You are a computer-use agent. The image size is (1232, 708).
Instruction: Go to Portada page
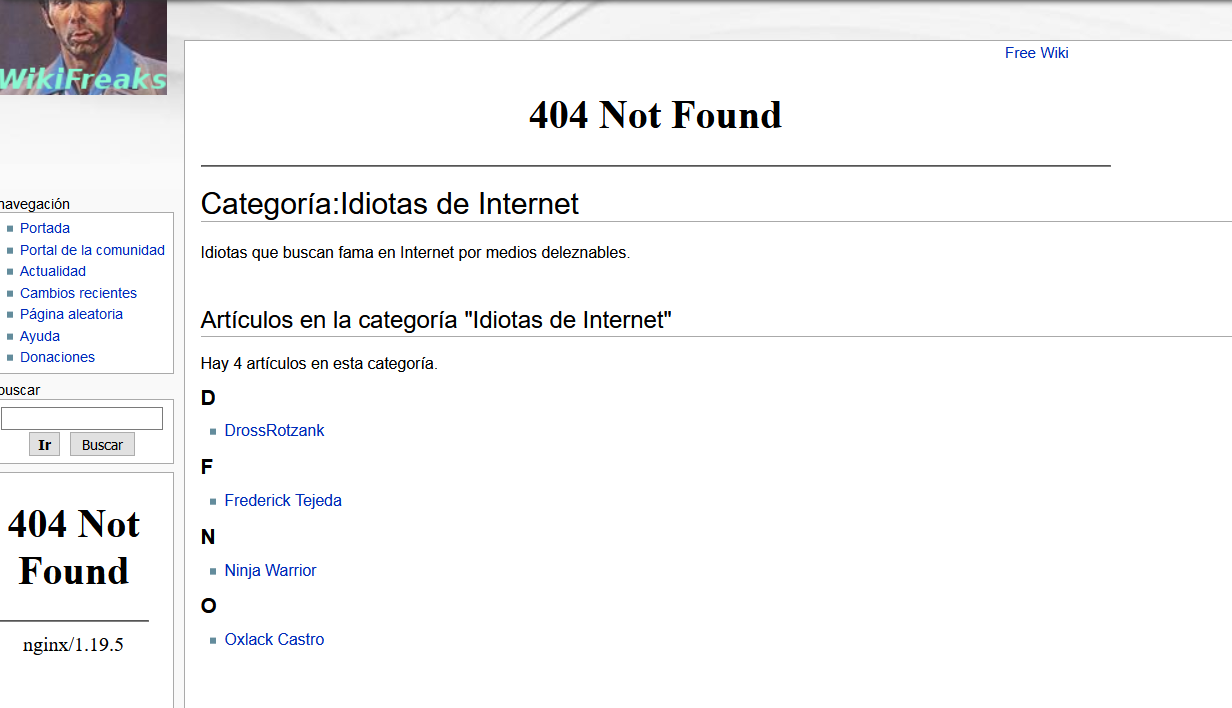pyautogui.click(x=45, y=228)
